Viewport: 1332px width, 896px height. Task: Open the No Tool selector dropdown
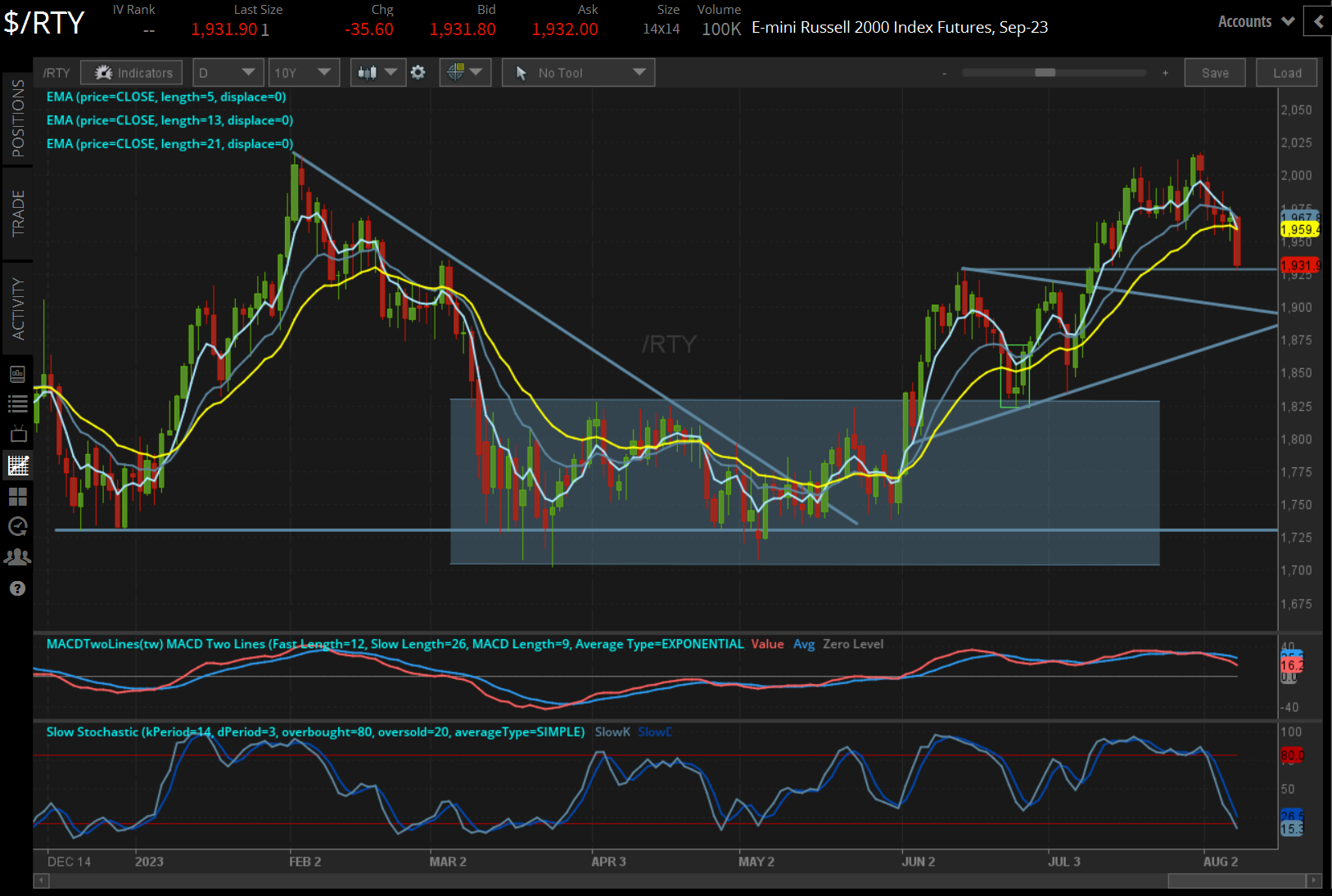[x=578, y=72]
